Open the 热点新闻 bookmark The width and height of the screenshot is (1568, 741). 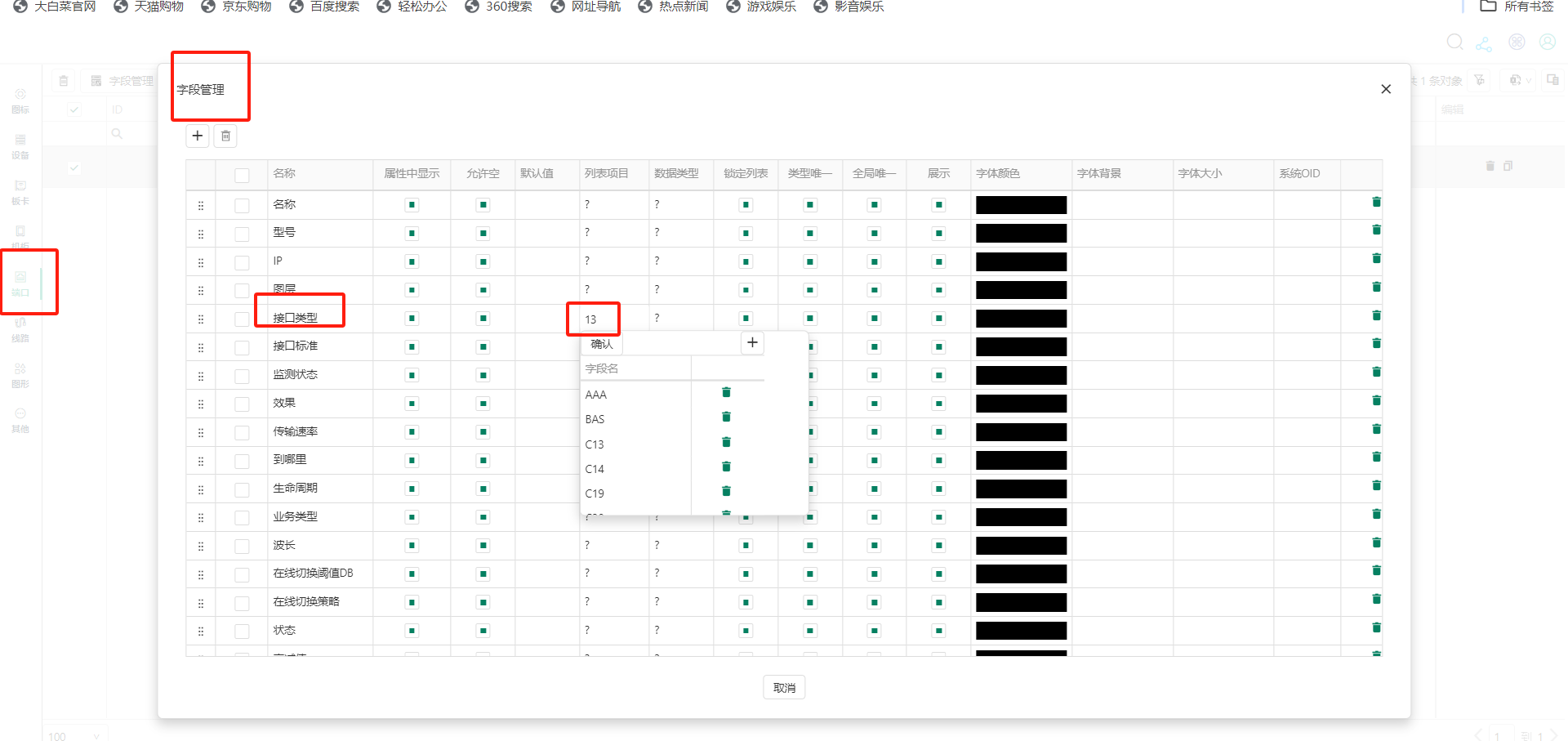tap(673, 7)
